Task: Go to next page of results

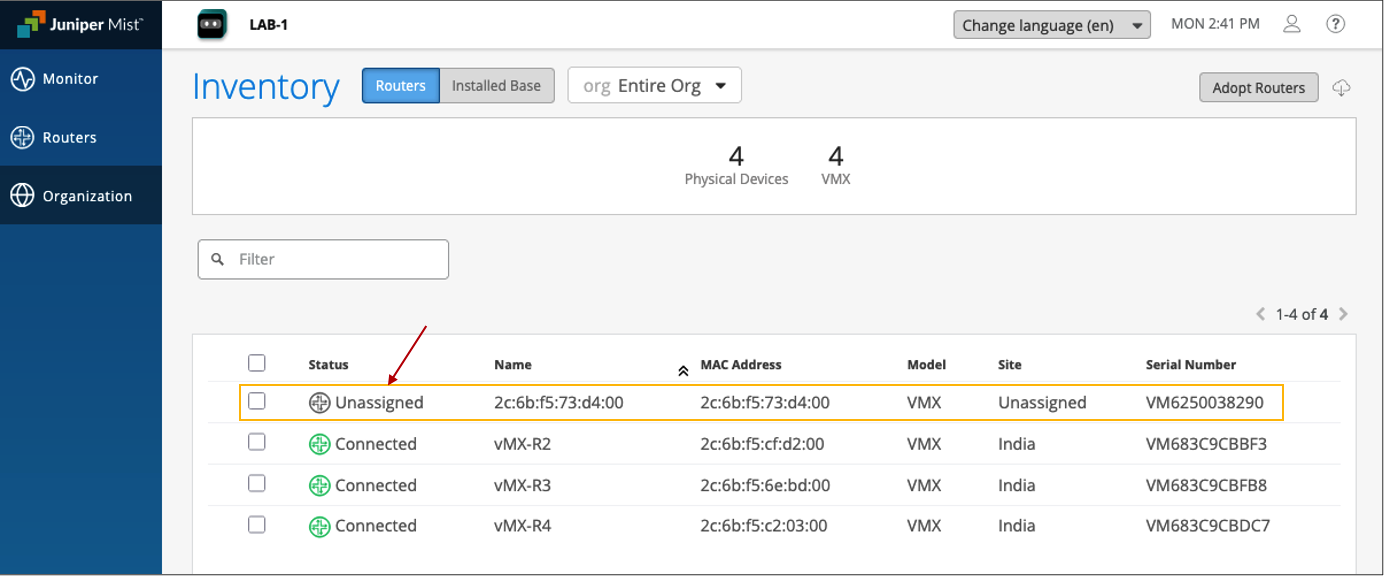Action: click(x=1343, y=314)
